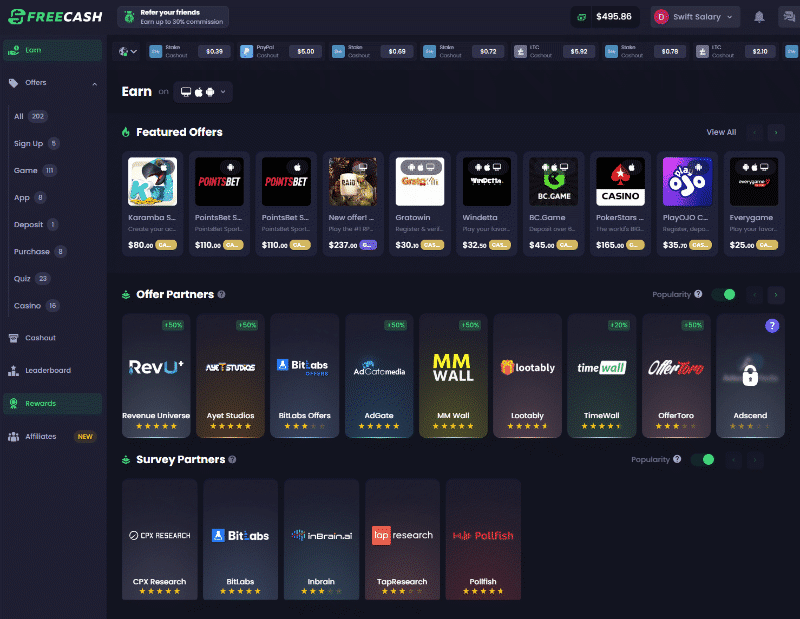This screenshot has width=800, height=619.
Task: Open the Lootably offer wall
Action: tap(528, 376)
